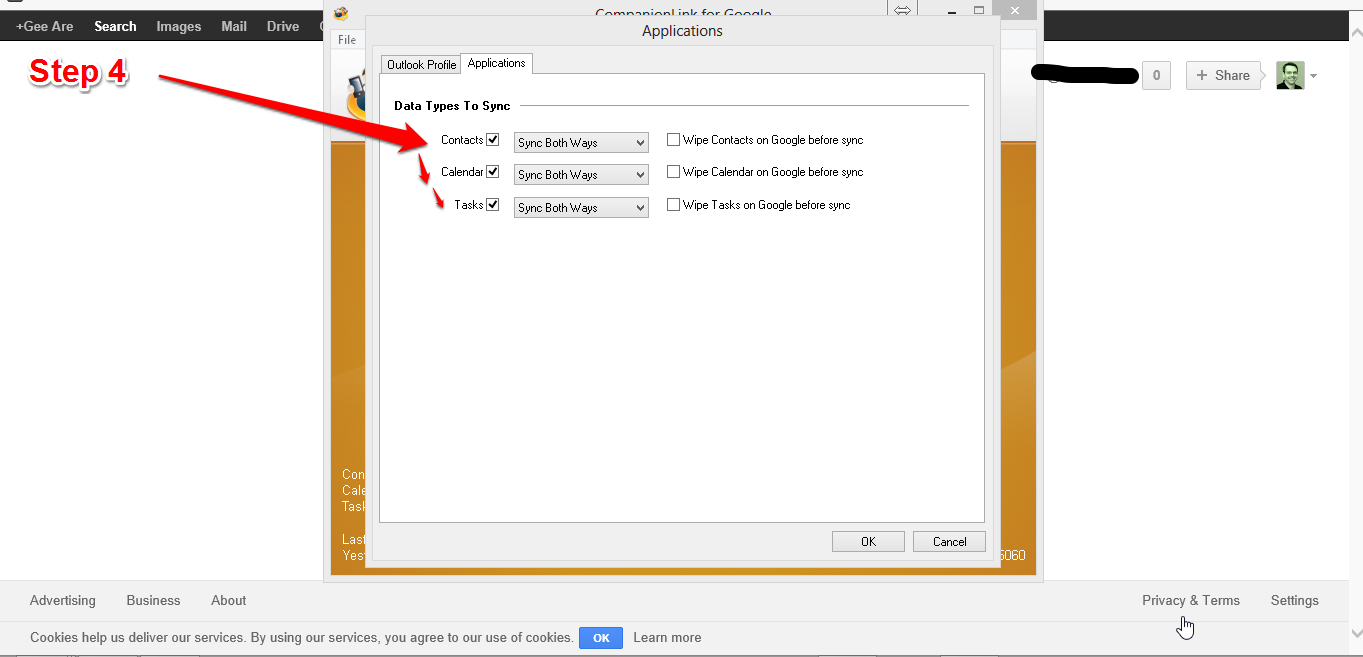The height and width of the screenshot is (657, 1363).
Task: Select the Applications tab
Action: pyautogui.click(x=496, y=64)
